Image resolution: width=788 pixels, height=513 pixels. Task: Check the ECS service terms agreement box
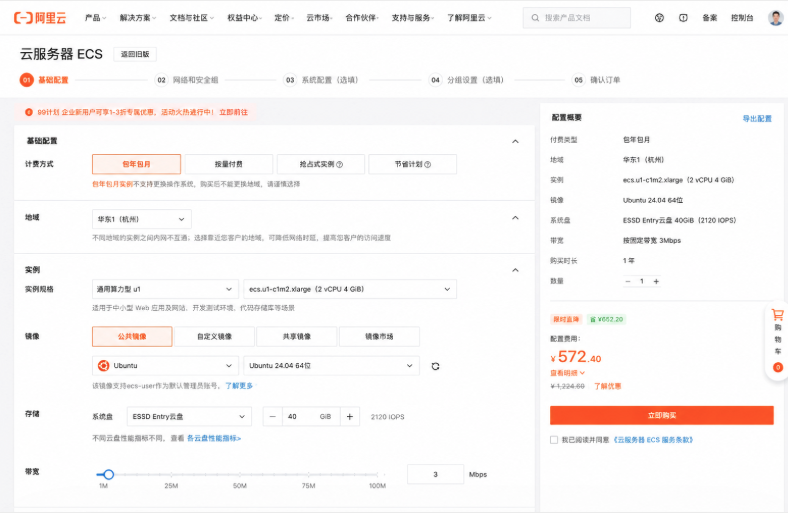click(x=554, y=440)
